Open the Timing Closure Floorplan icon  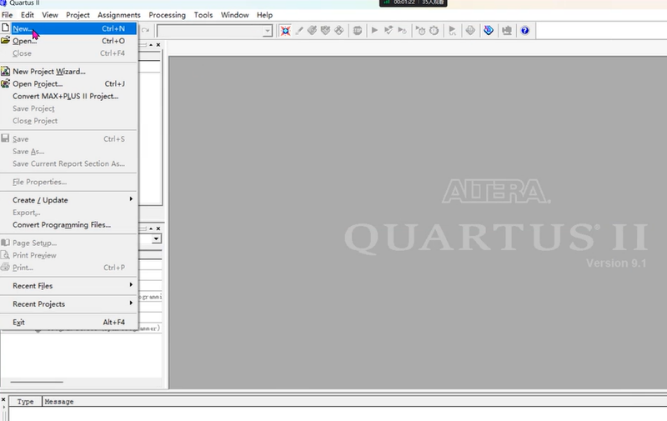(x=339, y=31)
